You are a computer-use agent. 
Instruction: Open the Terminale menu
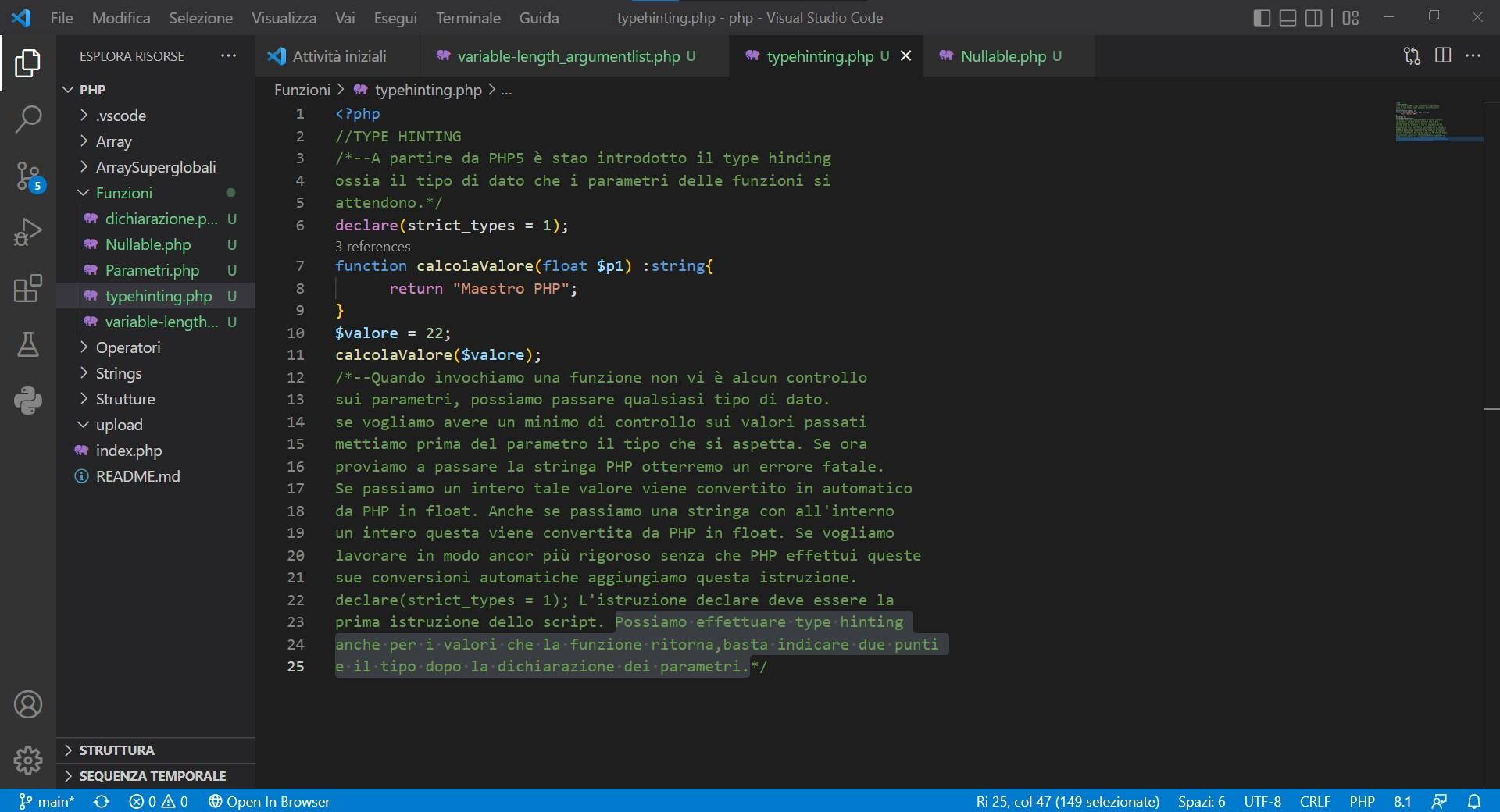pyautogui.click(x=468, y=17)
